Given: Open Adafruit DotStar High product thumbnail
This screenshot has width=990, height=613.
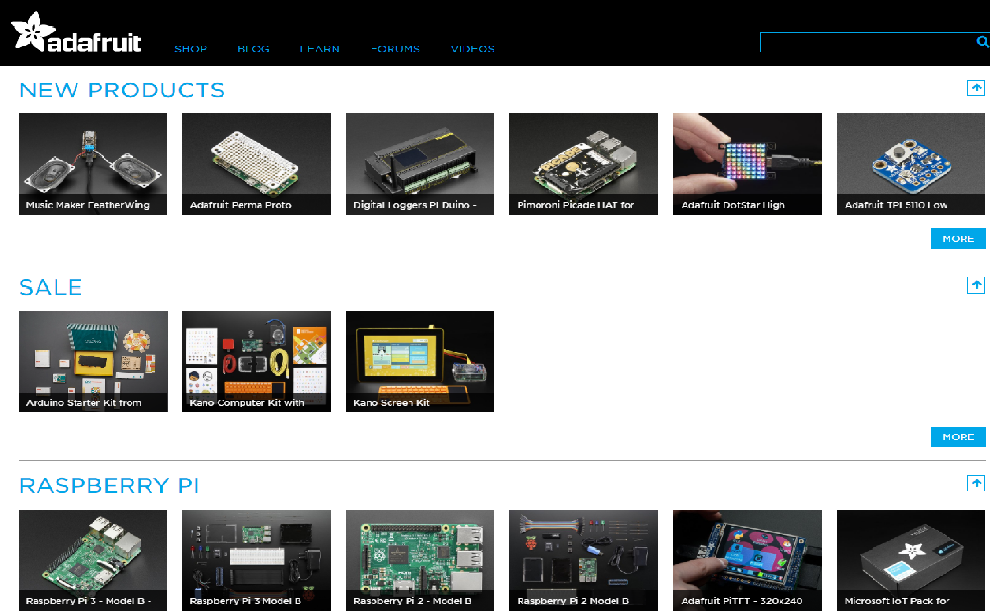Looking at the screenshot, I should click(748, 164).
